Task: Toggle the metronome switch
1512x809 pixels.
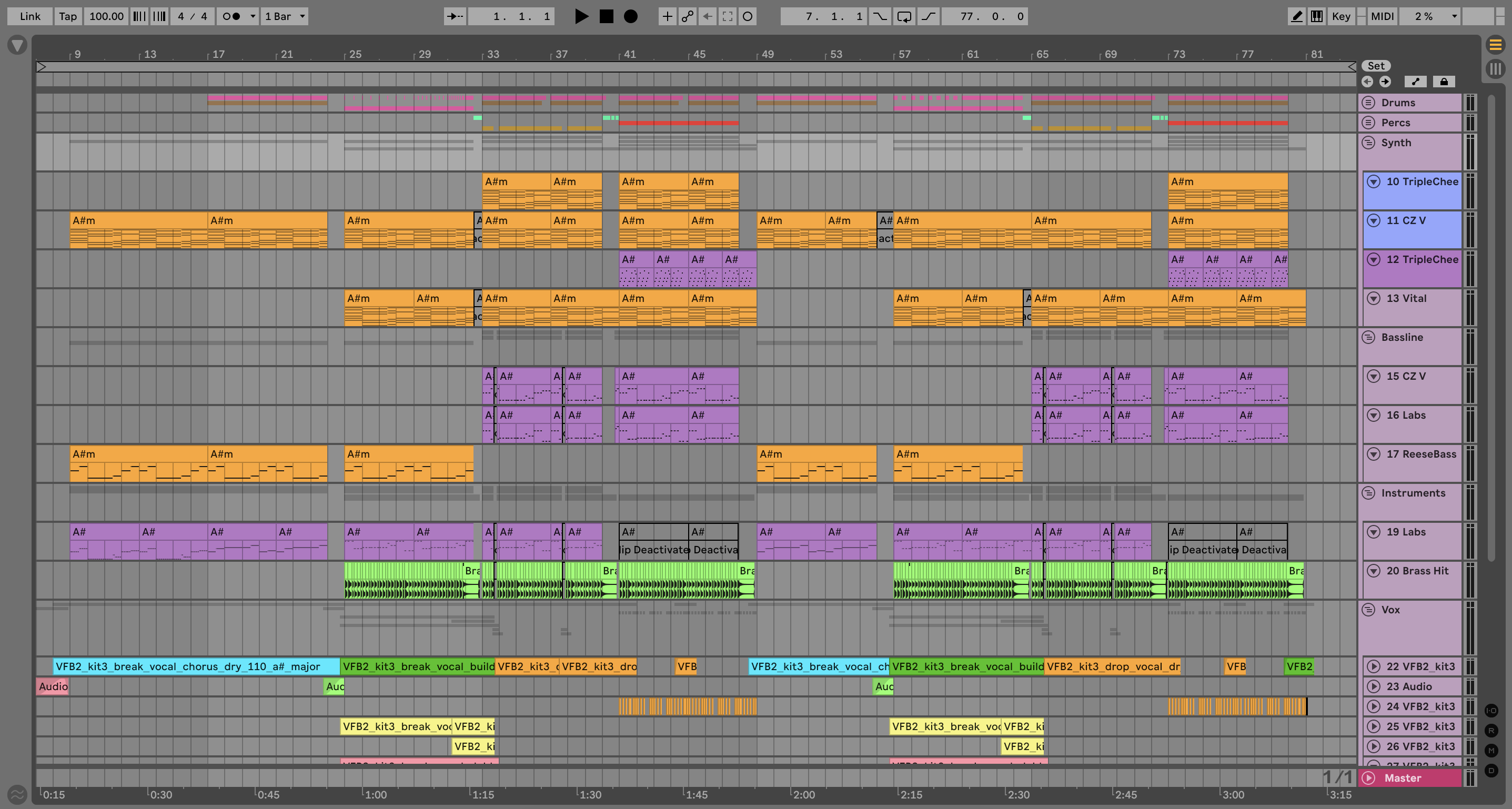Action: [232, 16]
